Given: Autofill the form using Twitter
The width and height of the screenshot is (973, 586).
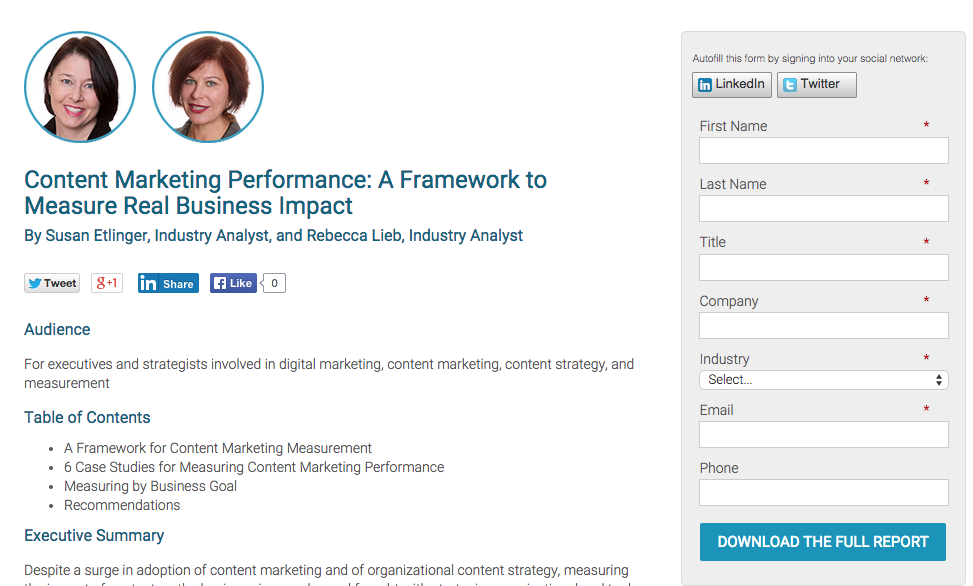Looking at the screenshot, I should pyautogui.click(x=817, y=84).
